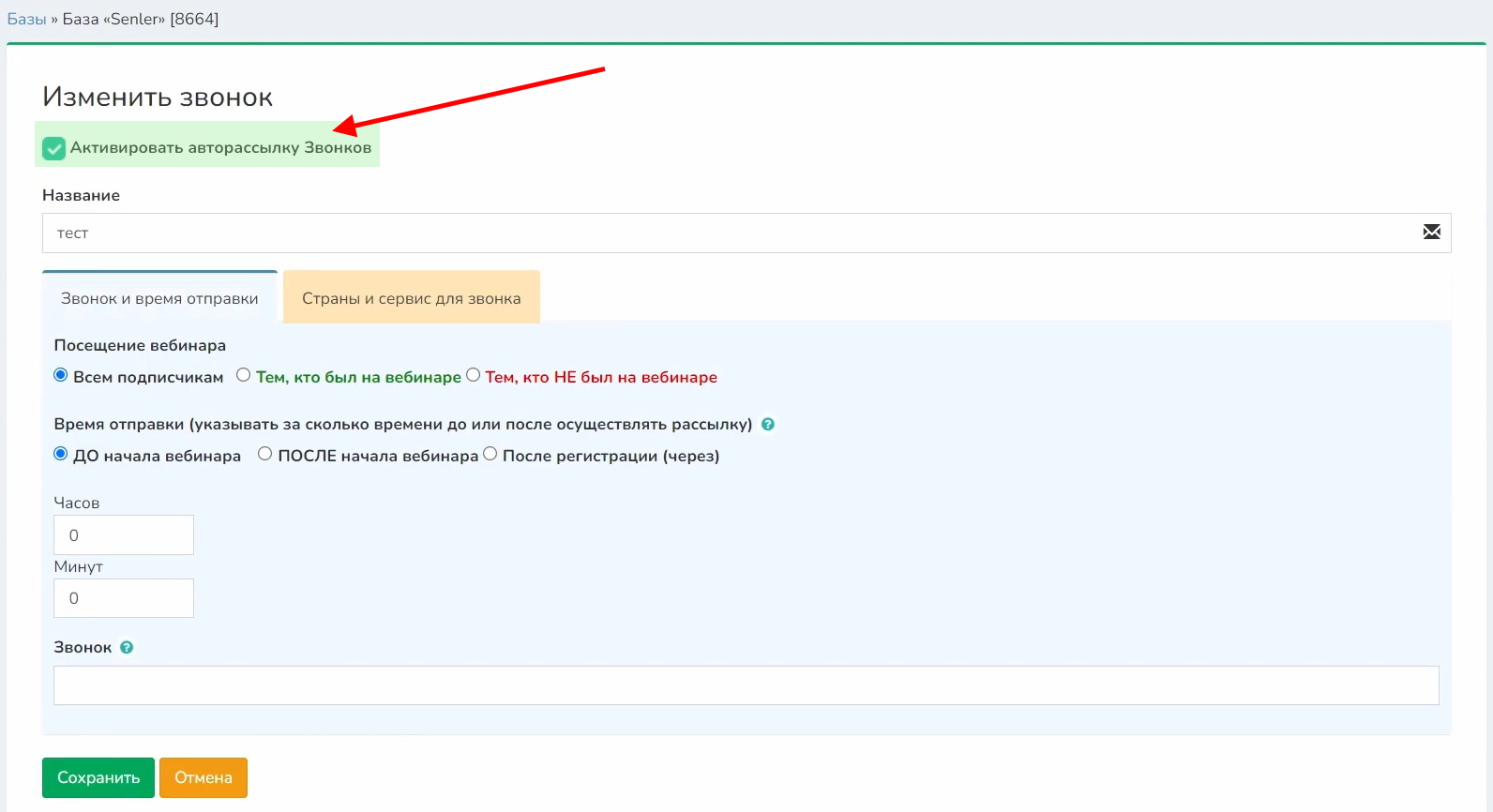Open the Базы breadcrumb link

[26, 19]
